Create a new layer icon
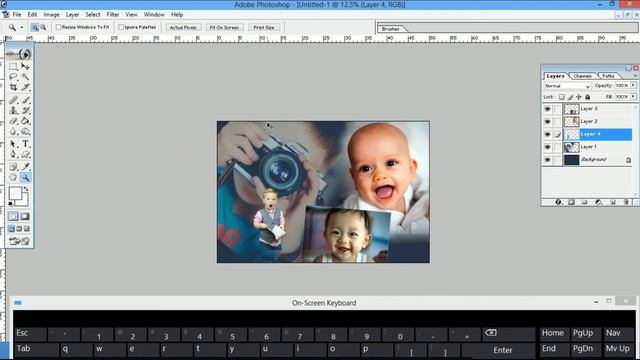The width and height of the screenshot is (640, 360). pos(613,202)
